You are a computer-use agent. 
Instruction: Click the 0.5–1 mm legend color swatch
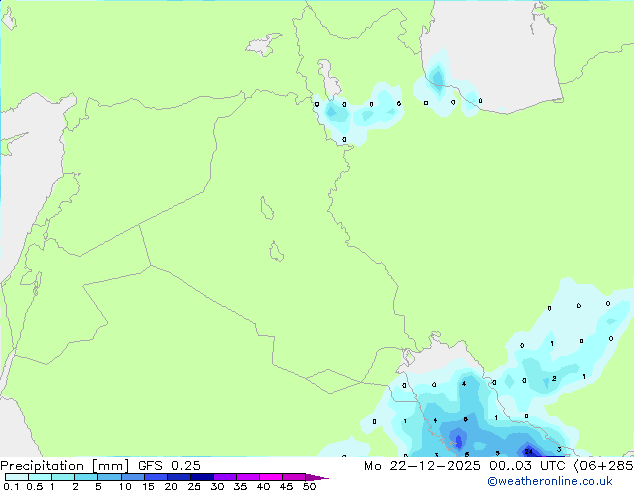pyautogui.click(x=40, y=477)
